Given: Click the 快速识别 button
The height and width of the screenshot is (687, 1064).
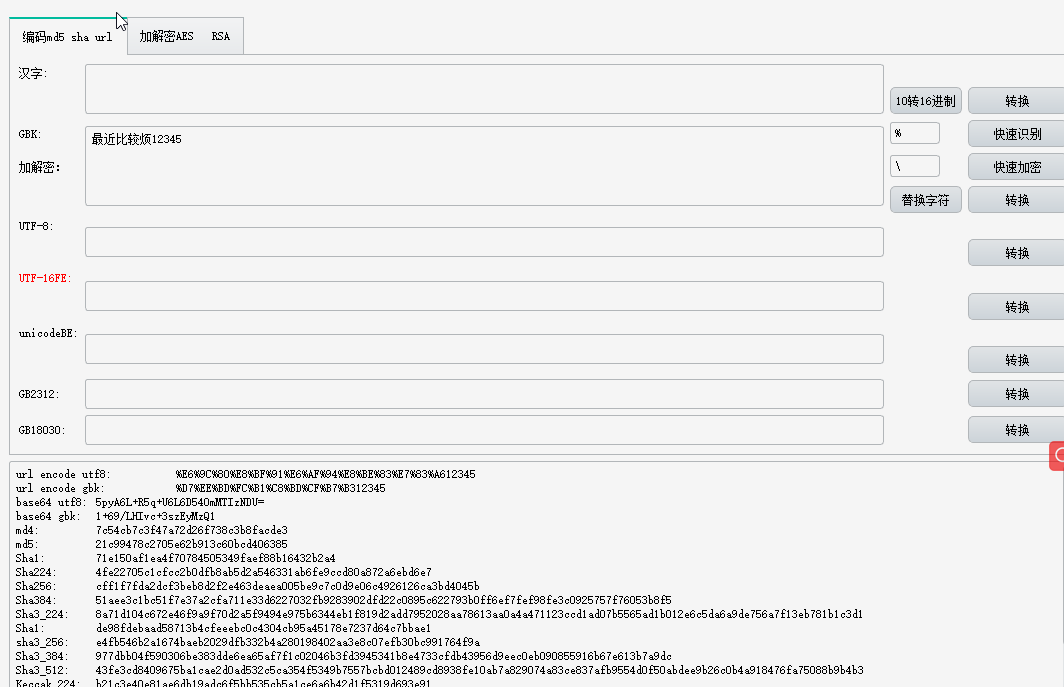Looking at the screenshot, I should pyautogui.click(x=1016, y=134).
